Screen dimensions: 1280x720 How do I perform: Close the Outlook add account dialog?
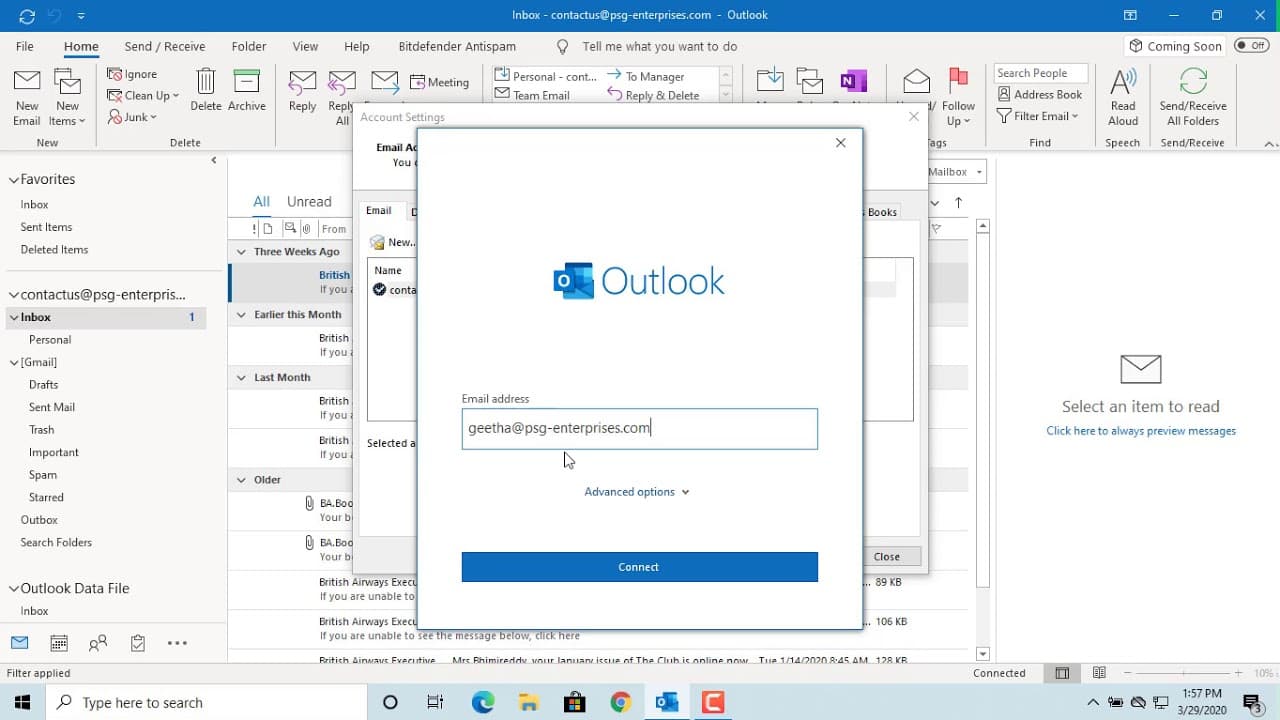pos(840,143)
